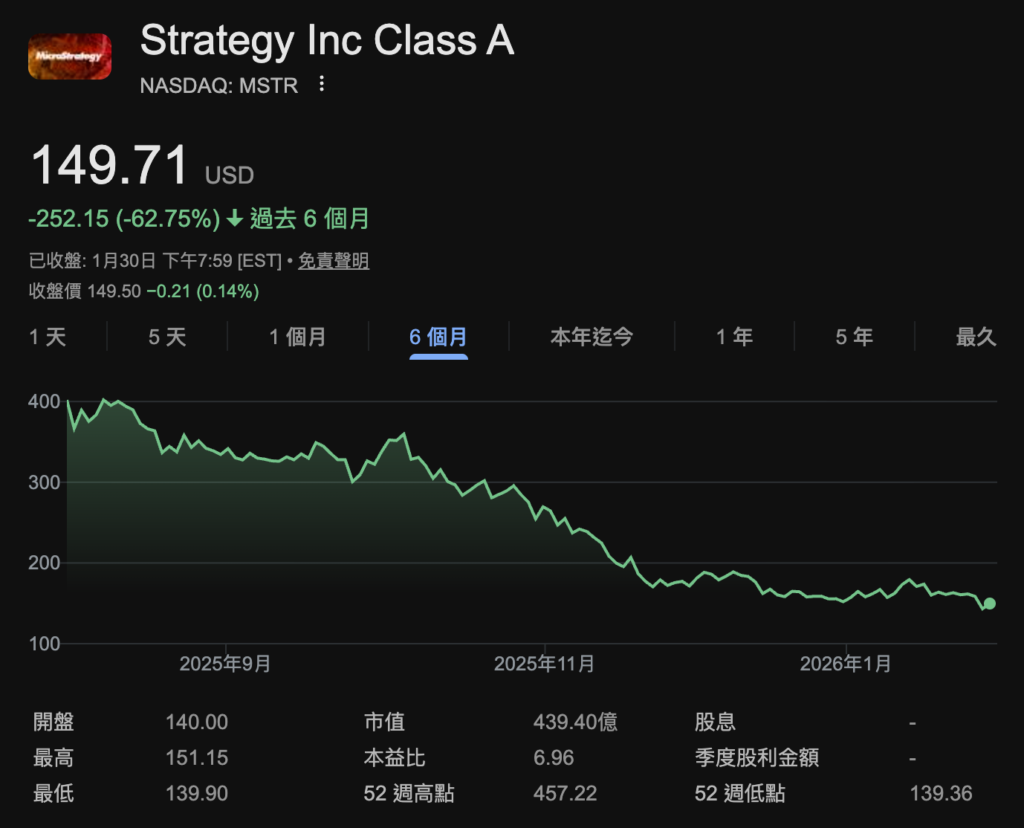Viewport: 1024px width, 828px height.
Task: Click the 2025年9月 axis label
Action: [x=225, y=664]
